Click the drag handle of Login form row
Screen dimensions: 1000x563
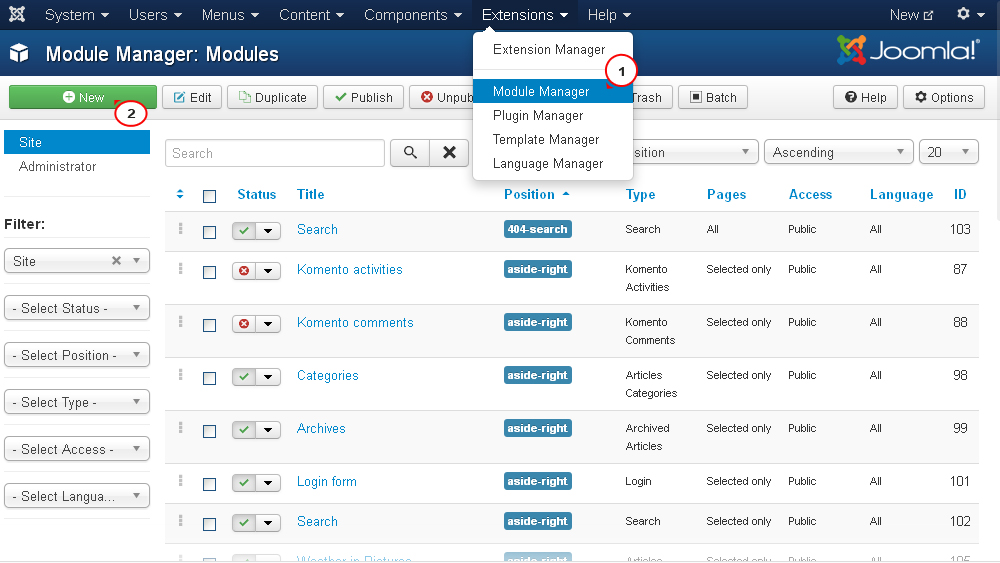(180, 481)
